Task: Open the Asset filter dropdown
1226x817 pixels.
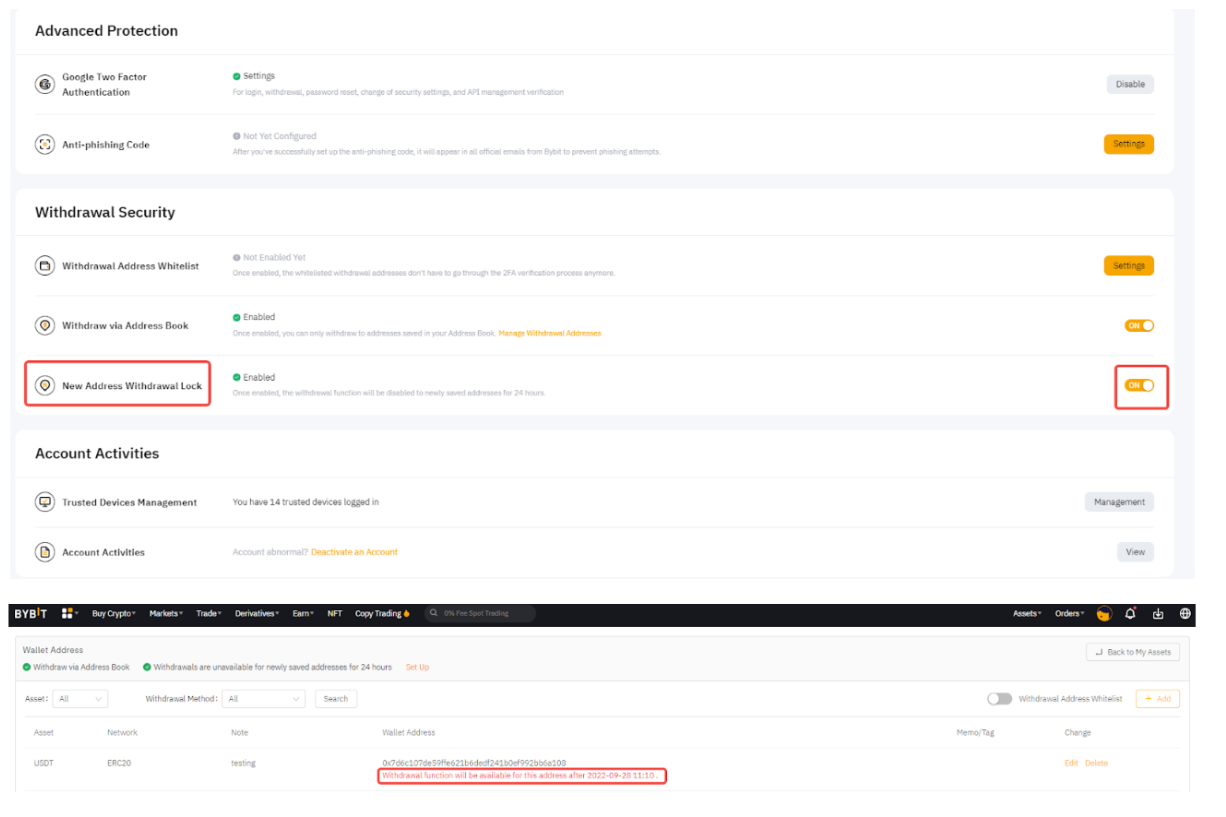Action: [x=79, y=699]
